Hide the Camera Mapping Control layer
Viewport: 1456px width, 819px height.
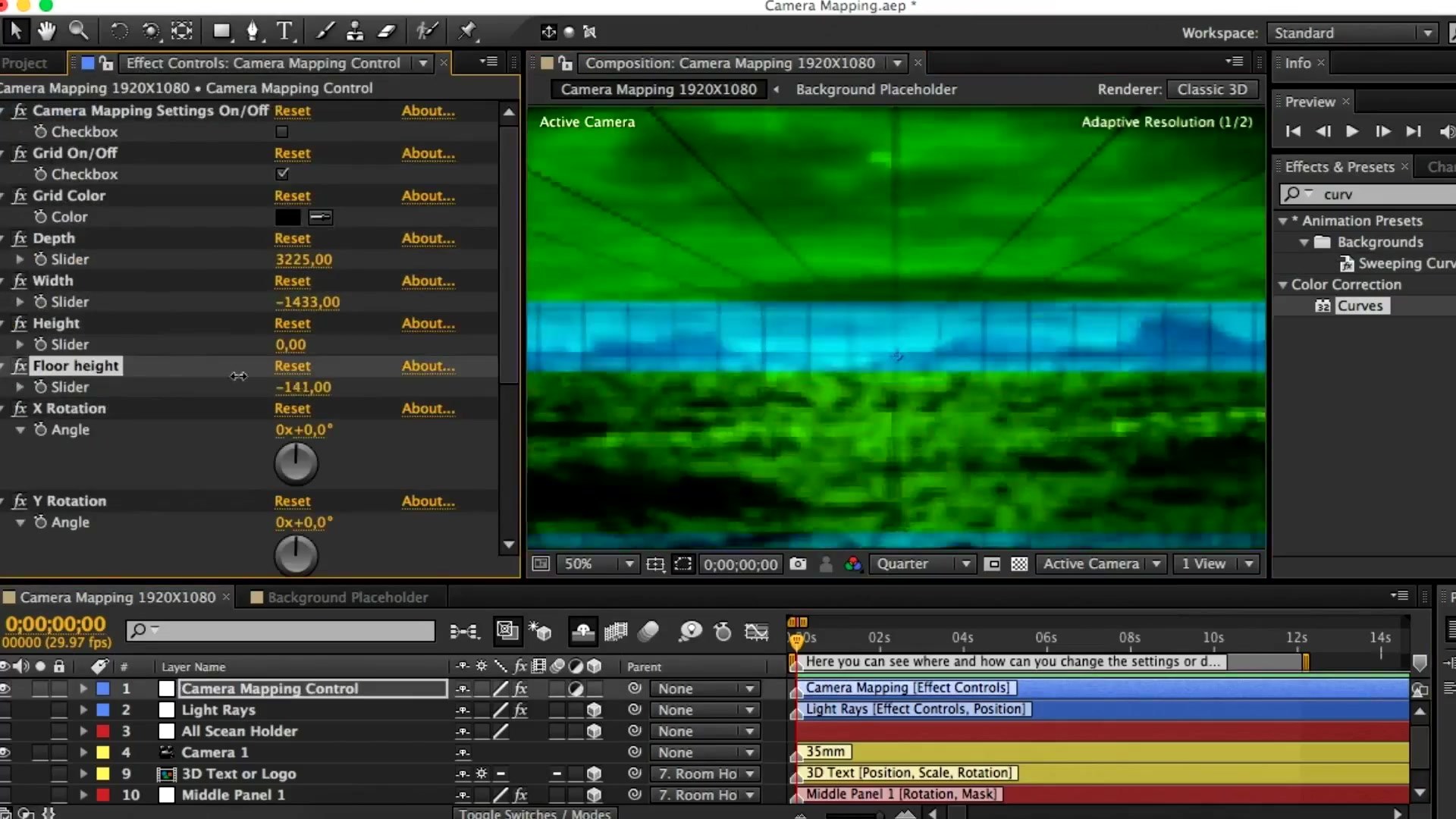tap(5, 689)
